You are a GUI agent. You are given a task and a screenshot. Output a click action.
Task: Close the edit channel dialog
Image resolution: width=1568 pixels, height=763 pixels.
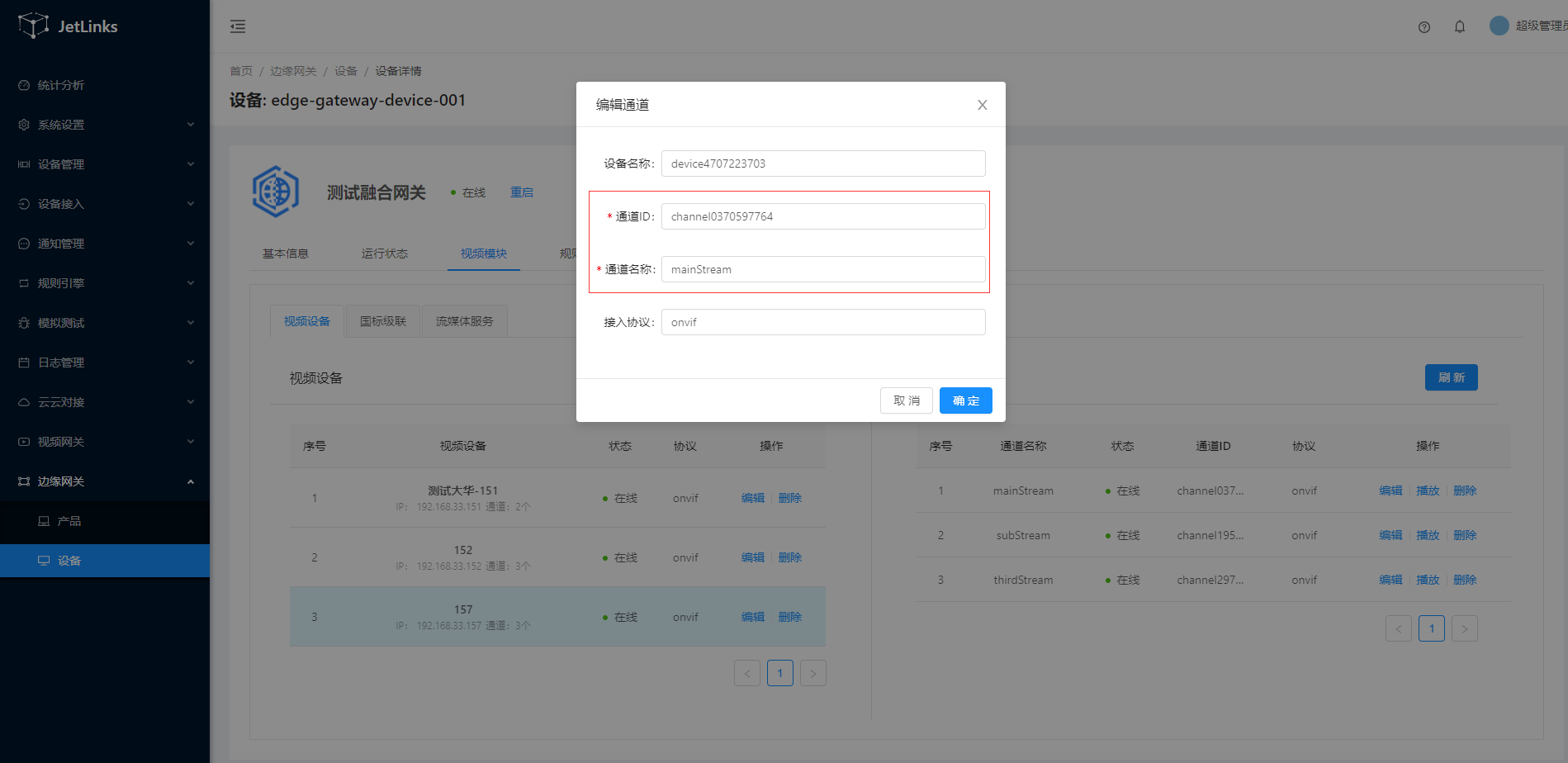point(982,105)
